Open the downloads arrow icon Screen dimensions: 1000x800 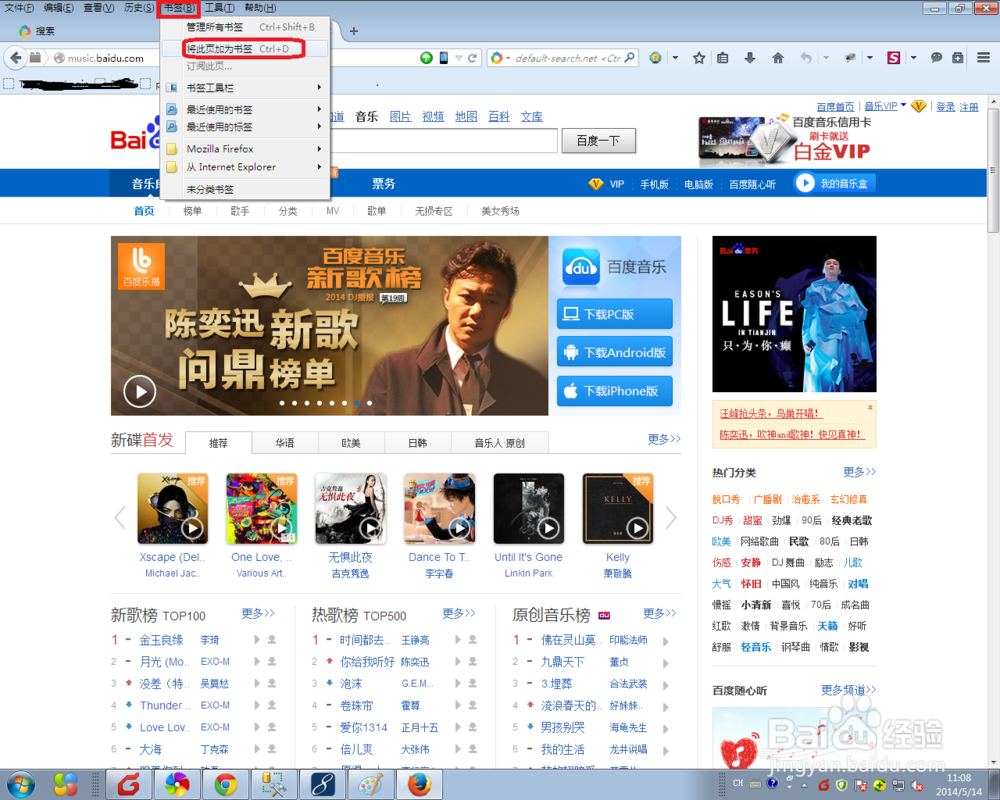coord(750,58)
